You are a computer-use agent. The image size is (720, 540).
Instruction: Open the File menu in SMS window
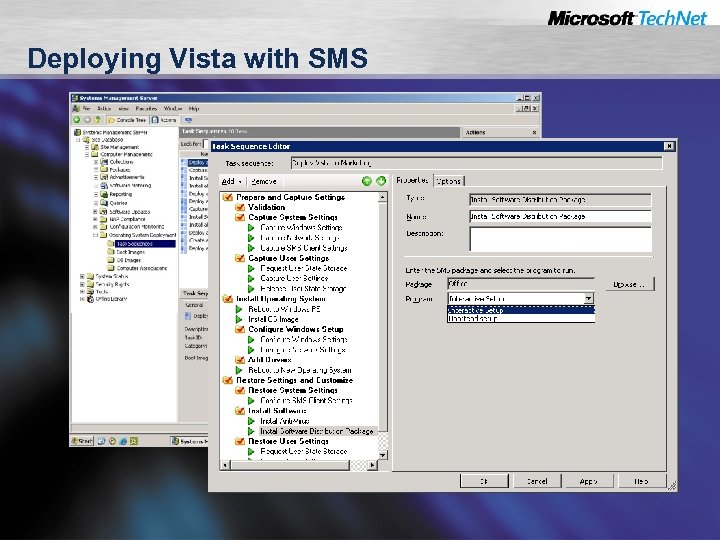(86, 109)
